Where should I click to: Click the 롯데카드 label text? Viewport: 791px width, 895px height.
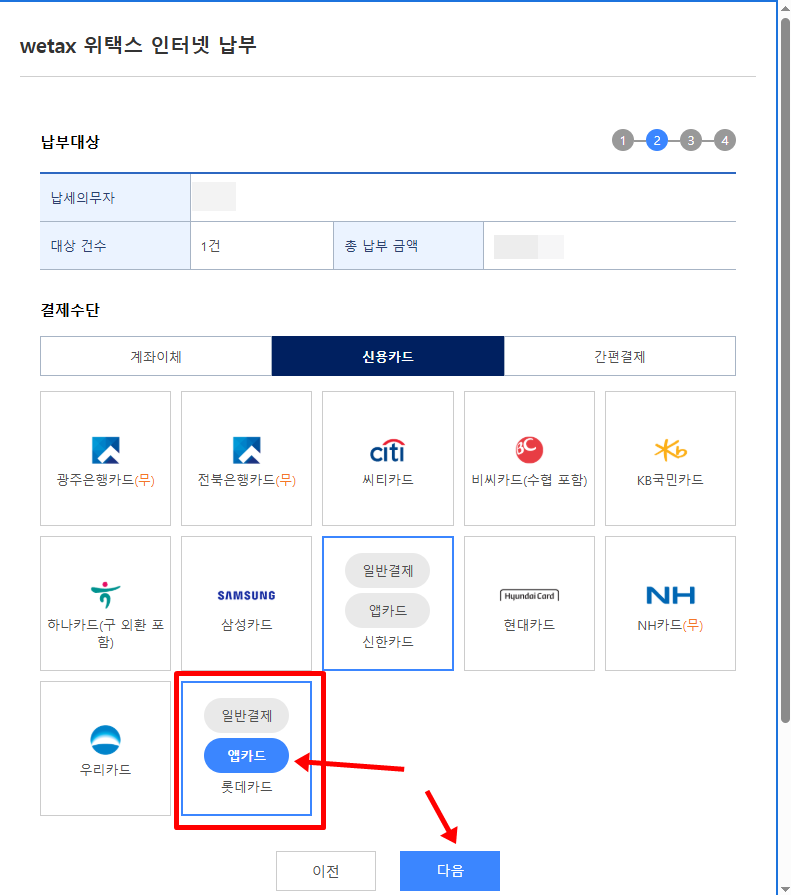coord(247,787)
